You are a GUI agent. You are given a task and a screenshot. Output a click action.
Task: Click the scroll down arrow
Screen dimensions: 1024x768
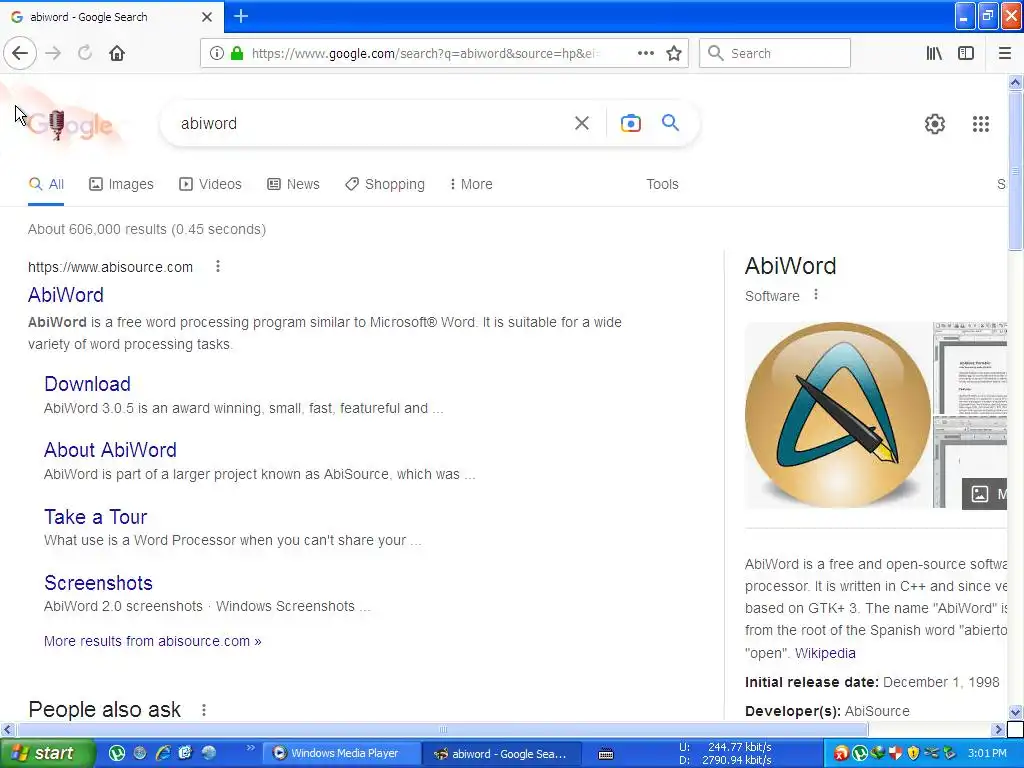coord(1015,712)
